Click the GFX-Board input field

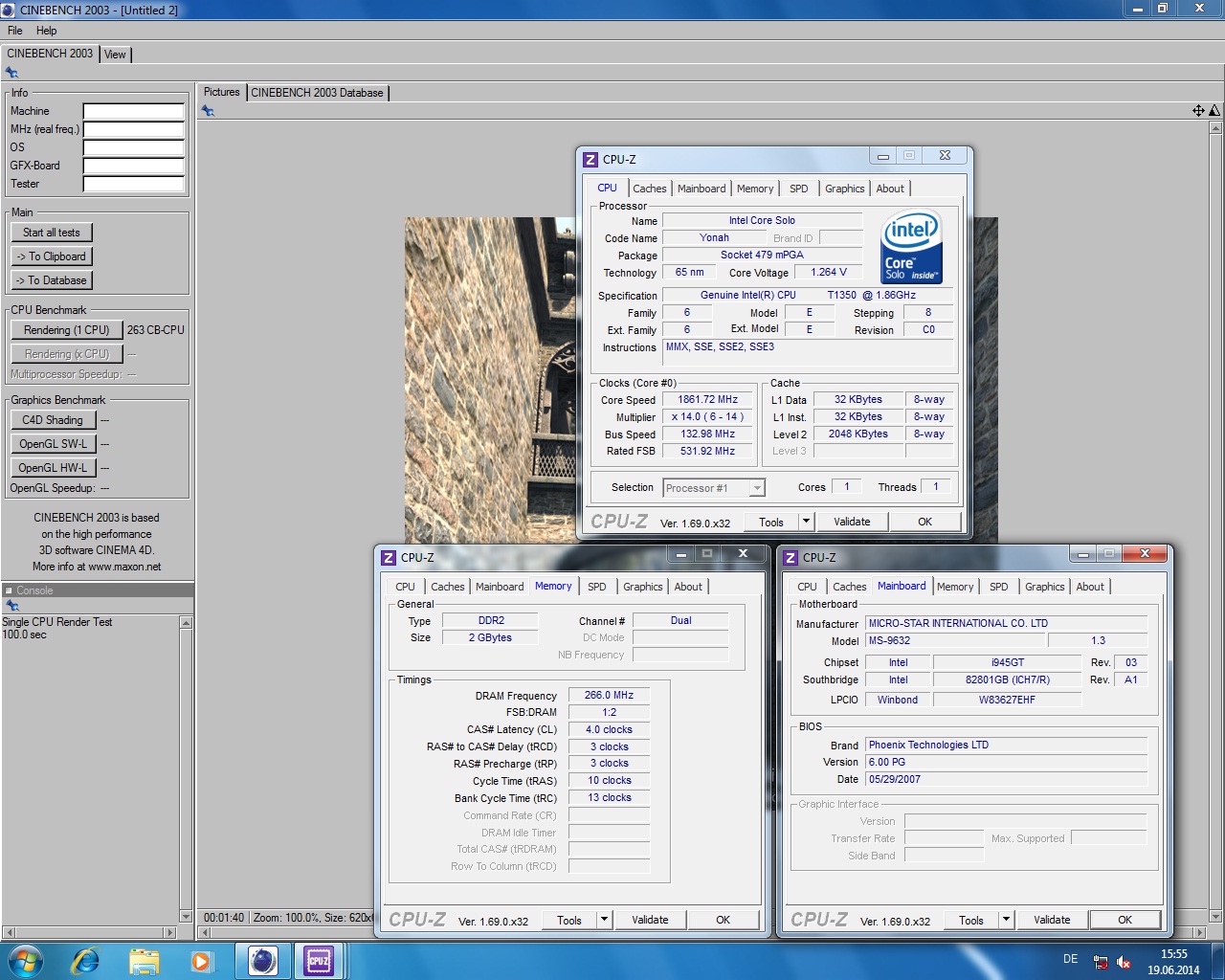point(133,166)
